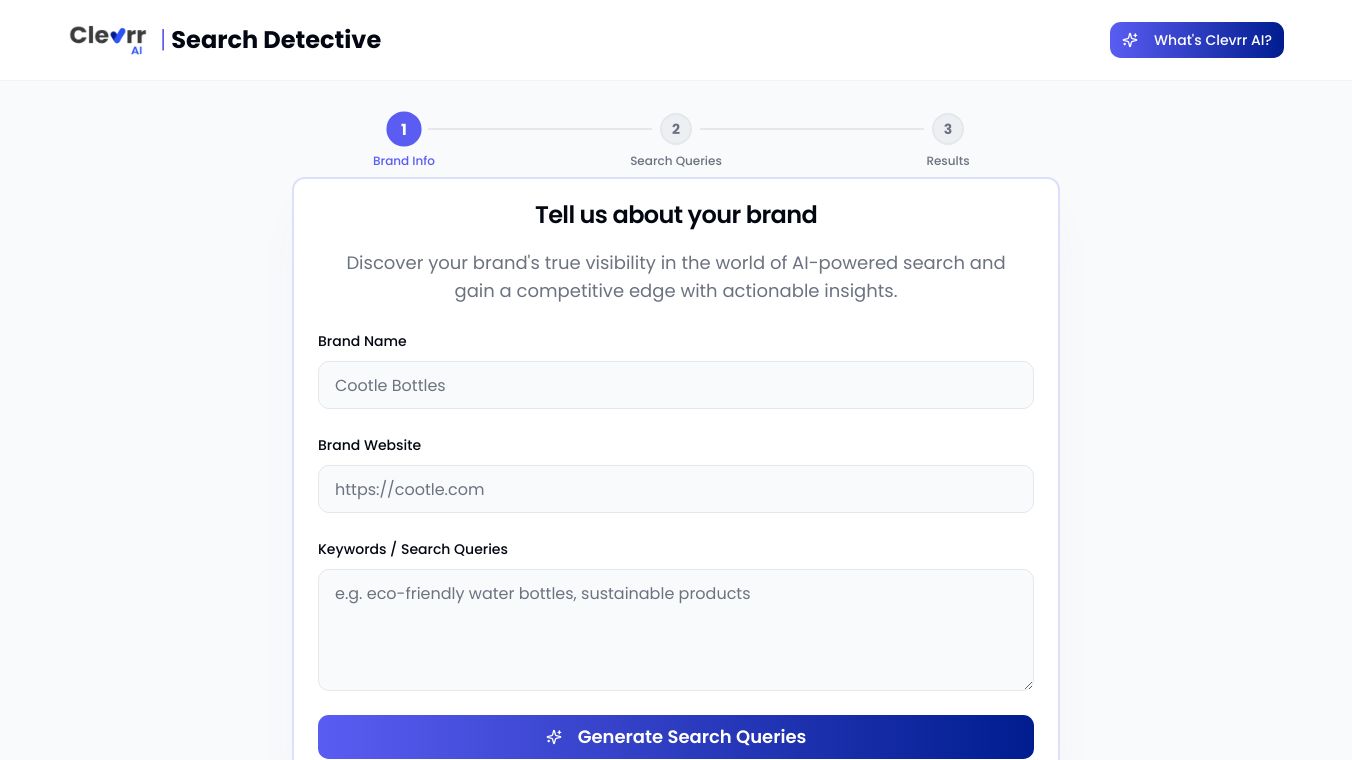Click the sparkle icon on Generate Search Queries
The image size is (1352, 760).
[x=555, y=737]
